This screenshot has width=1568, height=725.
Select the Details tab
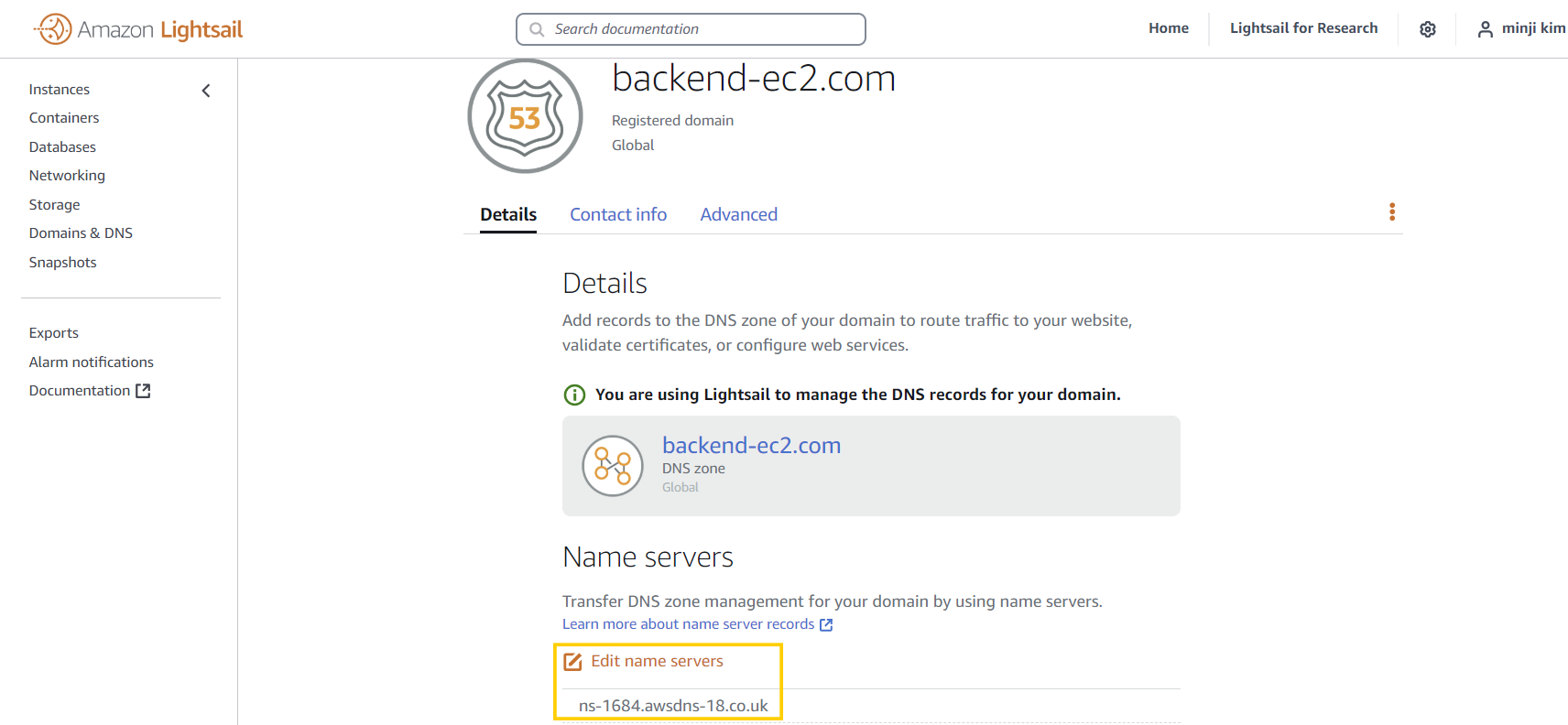(x=508, y=215)
